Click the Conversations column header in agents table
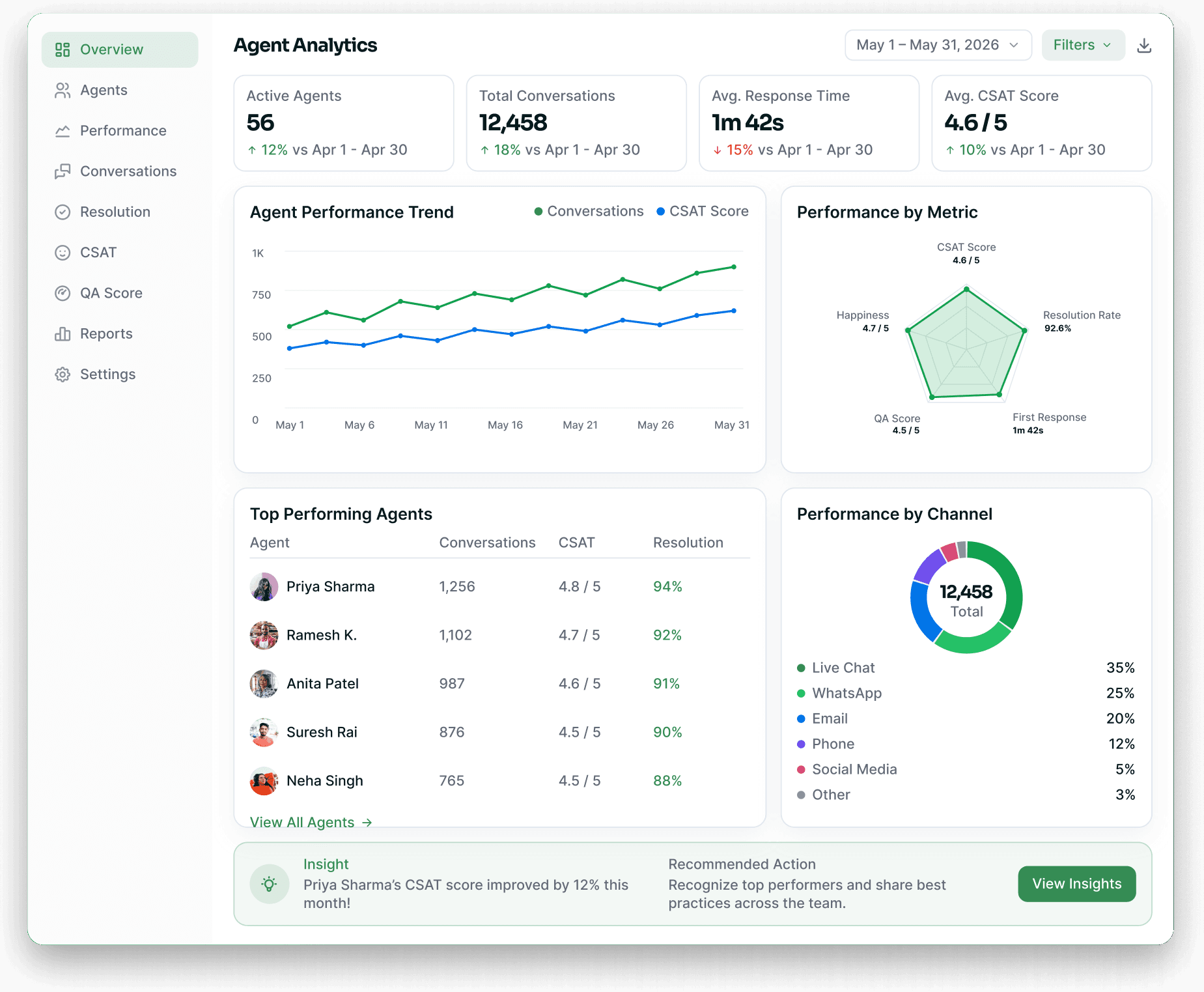This screenshot has width=1204, height=992. (x=487, y=543)
